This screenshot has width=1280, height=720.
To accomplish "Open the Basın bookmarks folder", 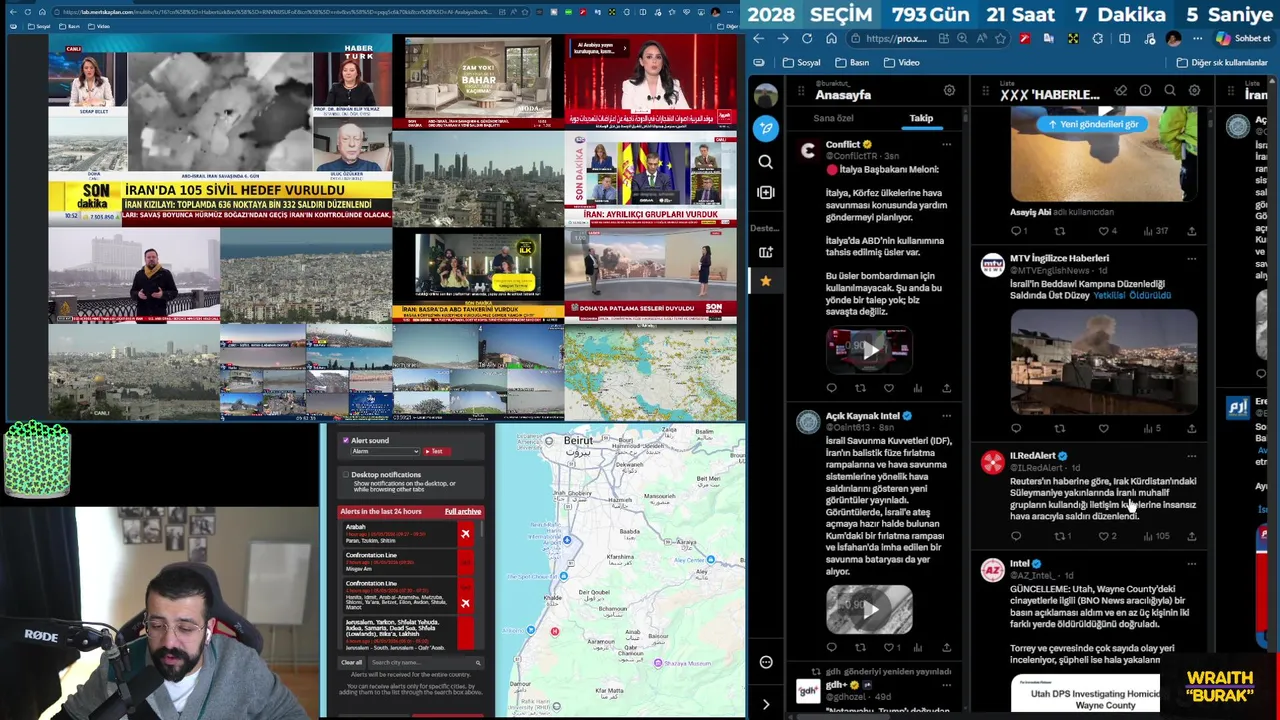I will point(852,62).
